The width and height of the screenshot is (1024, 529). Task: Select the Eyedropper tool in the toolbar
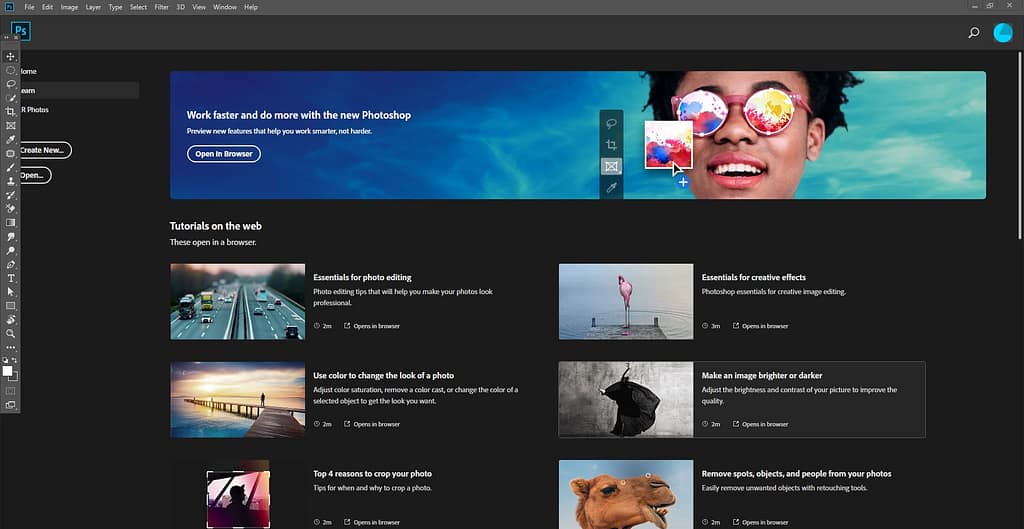pyautogui.click(x=10, y=139)
